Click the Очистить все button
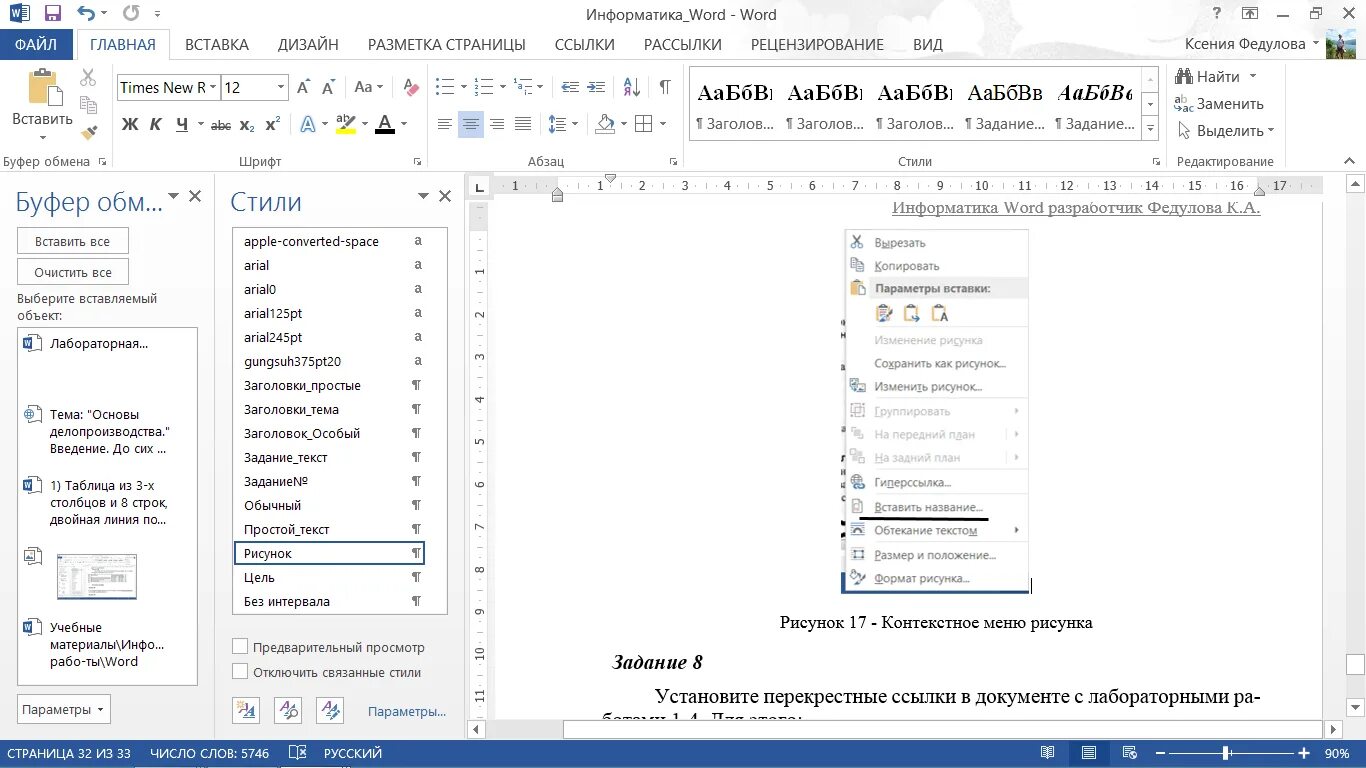The height and width of the screenshot is (768, 1366). [x=73, y=272]
